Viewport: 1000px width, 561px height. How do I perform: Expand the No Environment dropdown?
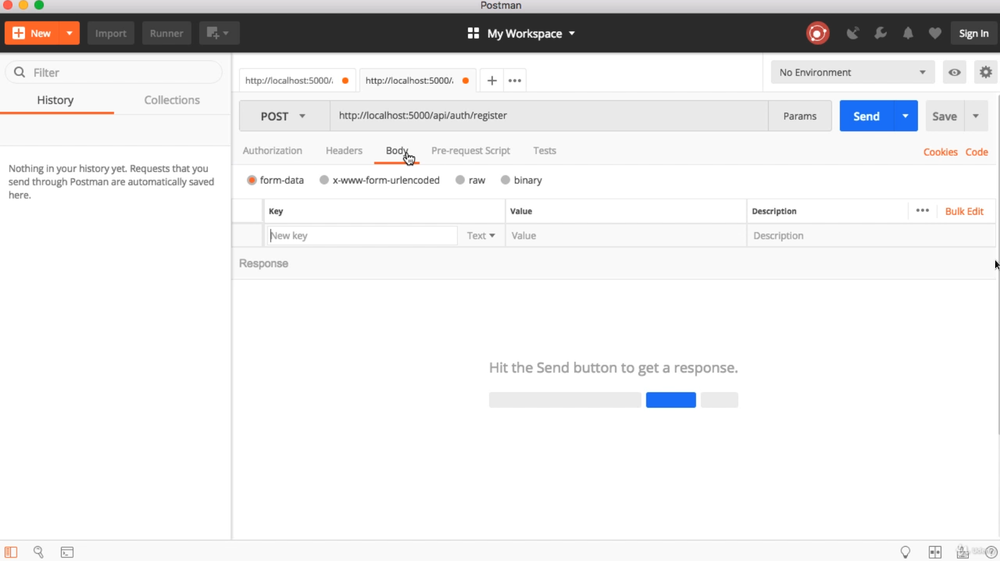point(852,72)
